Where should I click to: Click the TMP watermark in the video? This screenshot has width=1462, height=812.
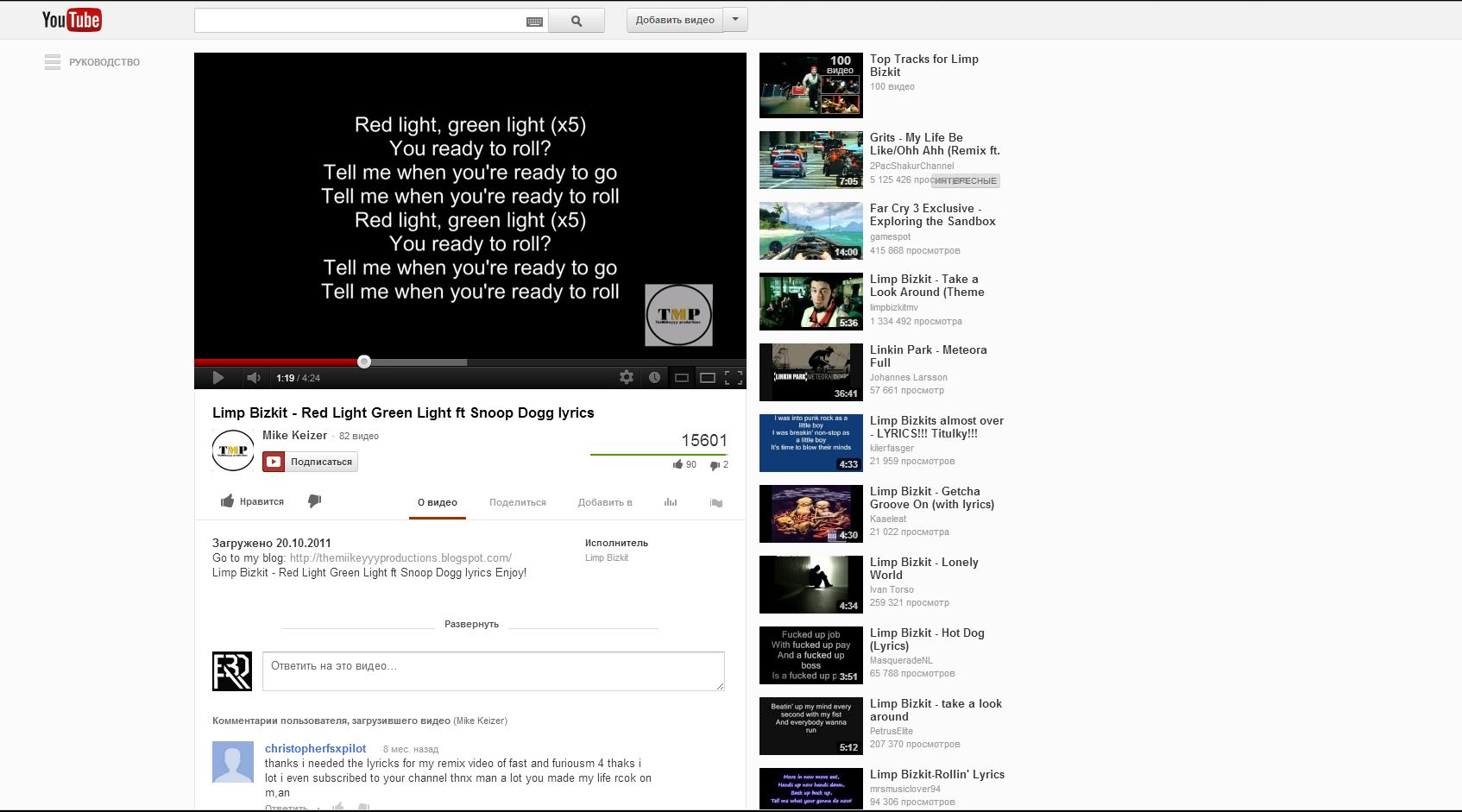click(679, 315)
